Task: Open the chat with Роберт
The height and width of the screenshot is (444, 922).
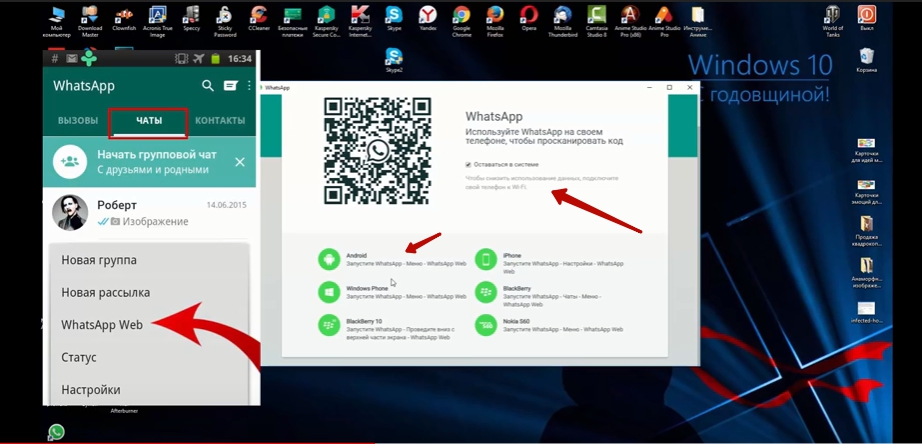Action: coord(149,213)
